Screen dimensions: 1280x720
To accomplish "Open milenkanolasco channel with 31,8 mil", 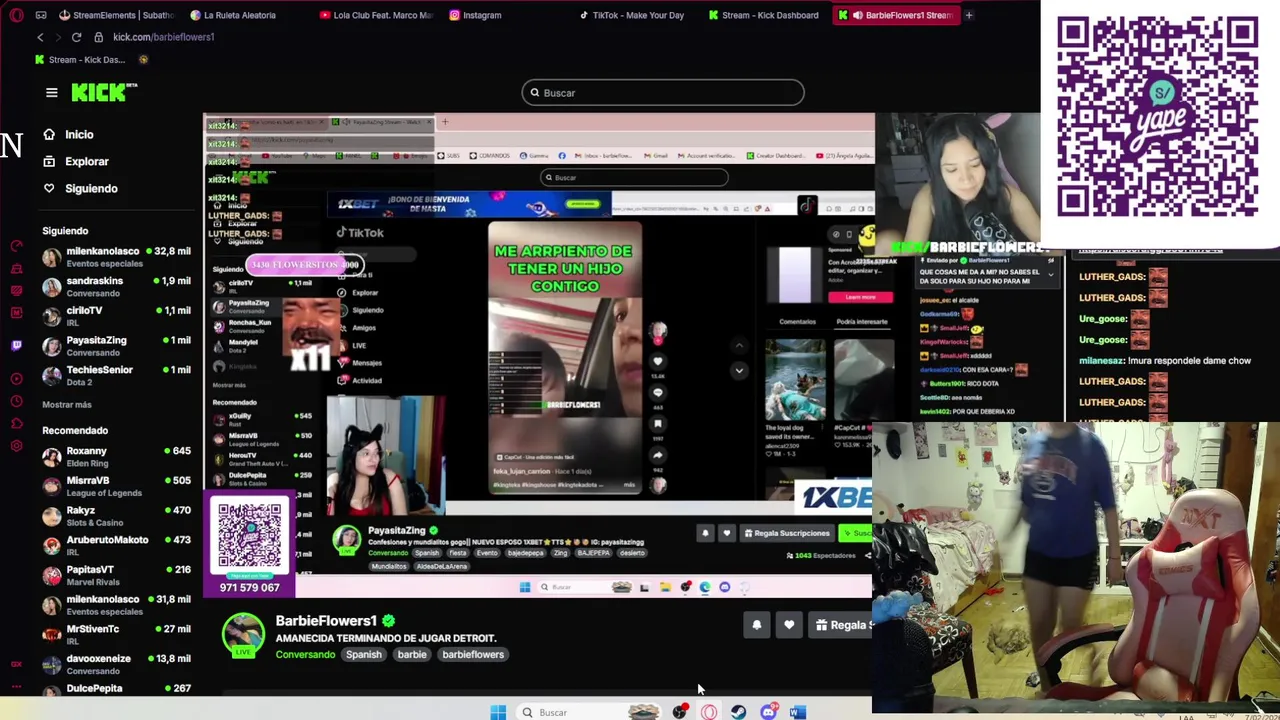I will (116, 605).
